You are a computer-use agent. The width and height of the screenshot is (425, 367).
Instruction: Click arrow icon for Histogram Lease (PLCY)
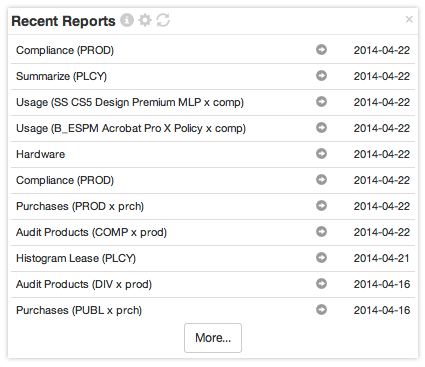[x=321, y=258]
